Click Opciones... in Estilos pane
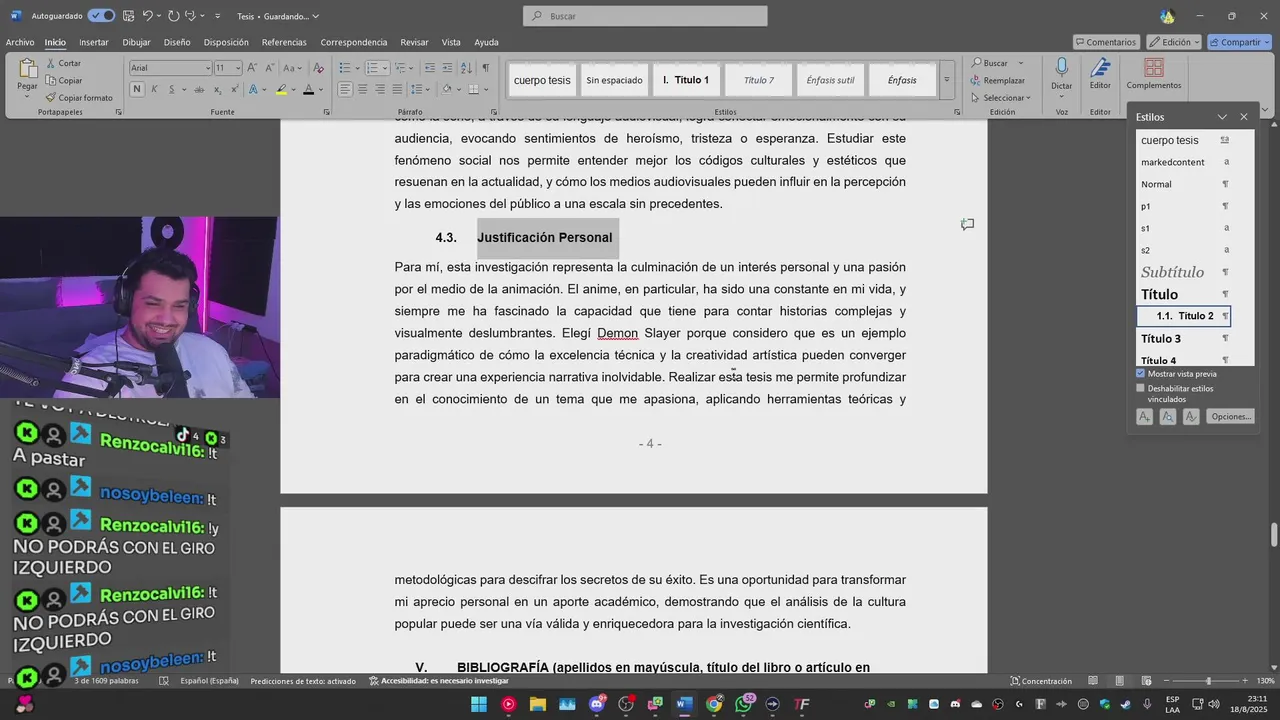 point(1230,416)
